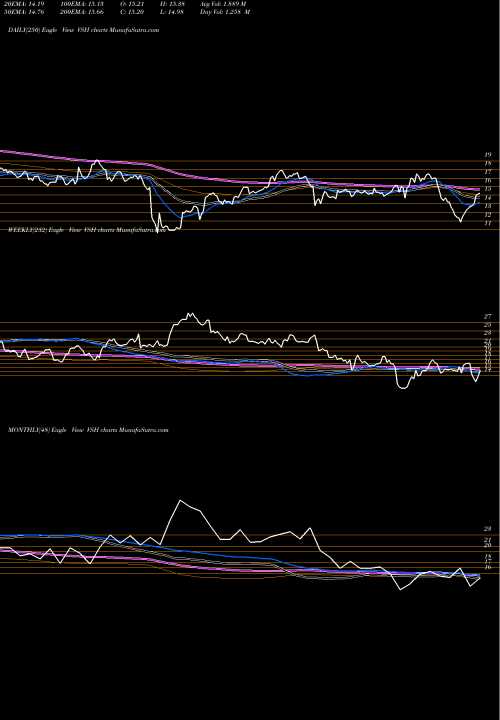
Task: Click the 15 price label on daily chart
Action: (488, 189)
